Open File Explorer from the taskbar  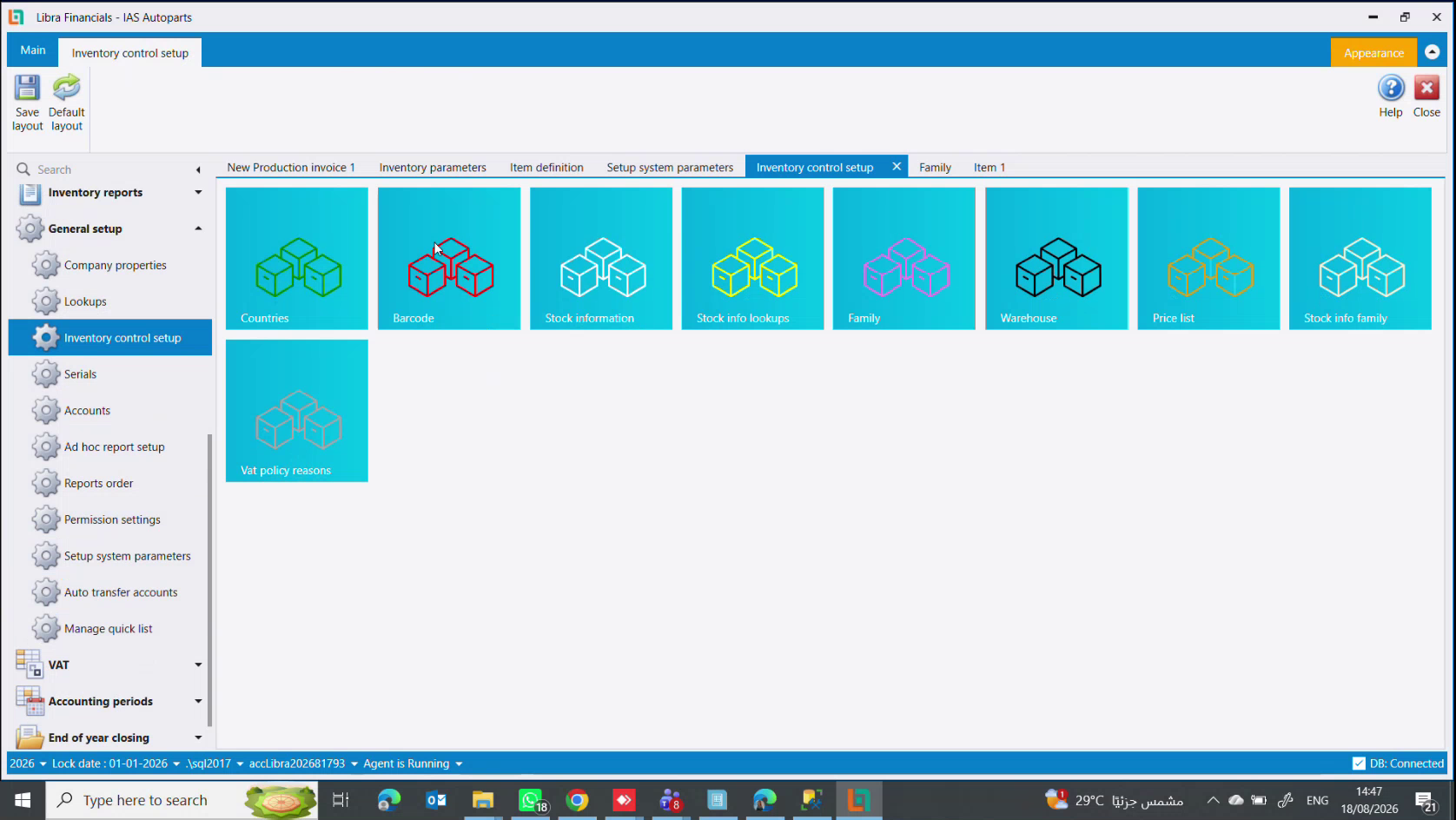(483, 800)
